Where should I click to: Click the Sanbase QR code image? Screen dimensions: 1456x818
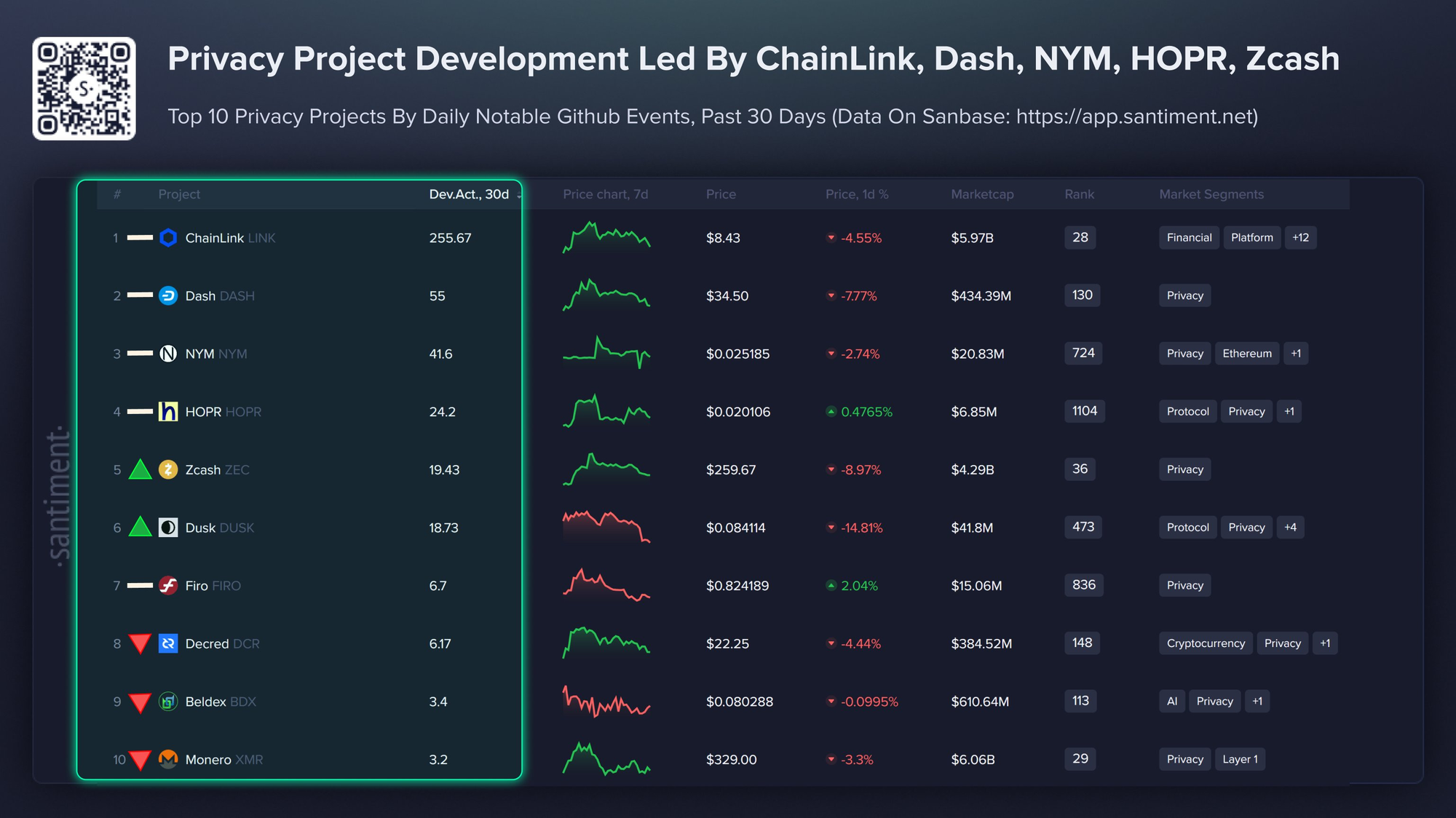pyautogui.click(x=84, y=89)
